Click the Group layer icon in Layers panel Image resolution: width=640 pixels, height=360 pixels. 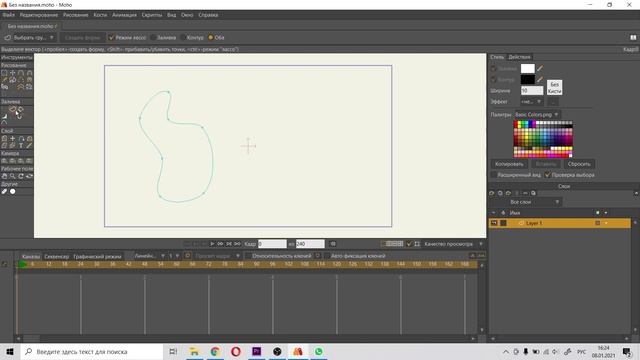tap(508, 193)
